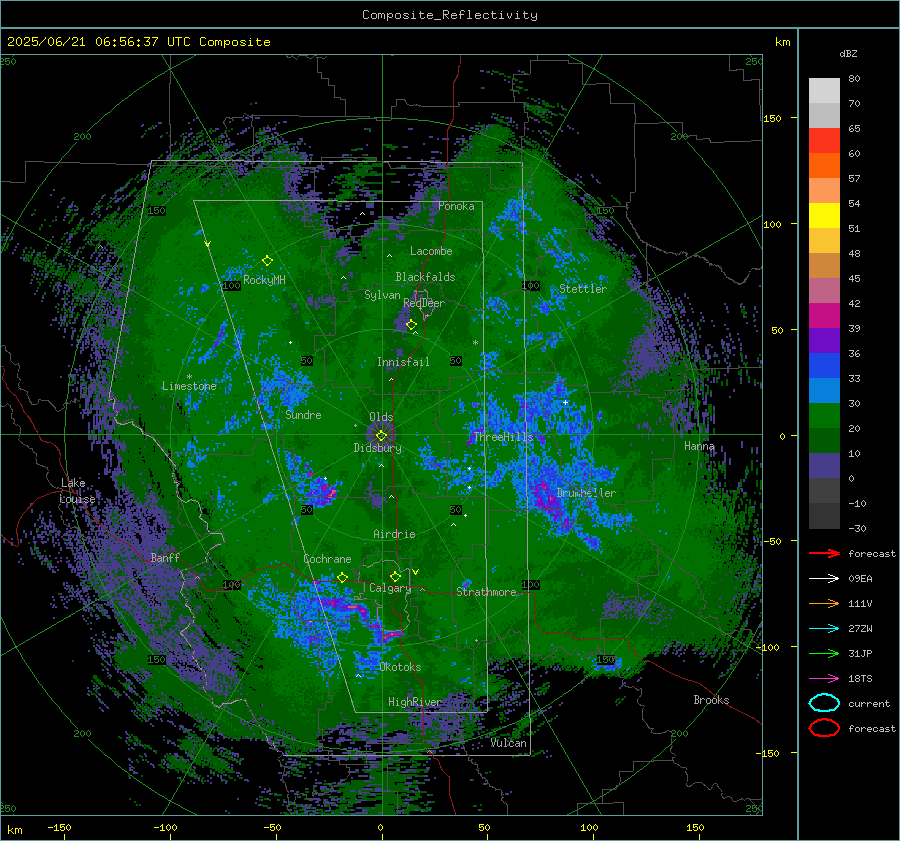Viewport: 900px width, 841px height.
Task: Click the cyan 'current' ellipse icon
Action: coord(824,703)
